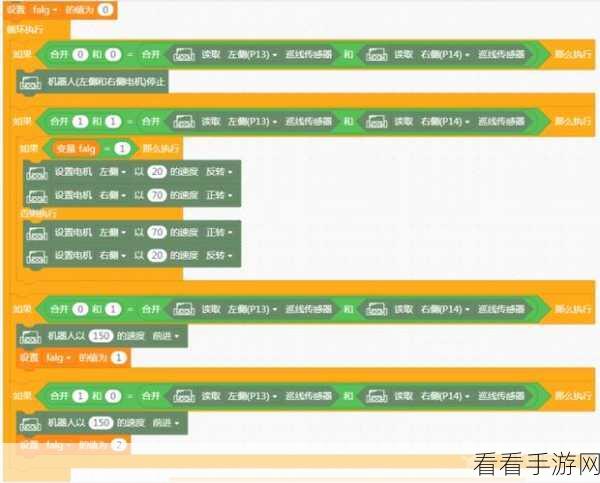Viewport: 600px width, 483px height.
Task: Open 左侧(P13) dropdown in 合并 0 和 1 row
Action: click(x=252, y=309)
